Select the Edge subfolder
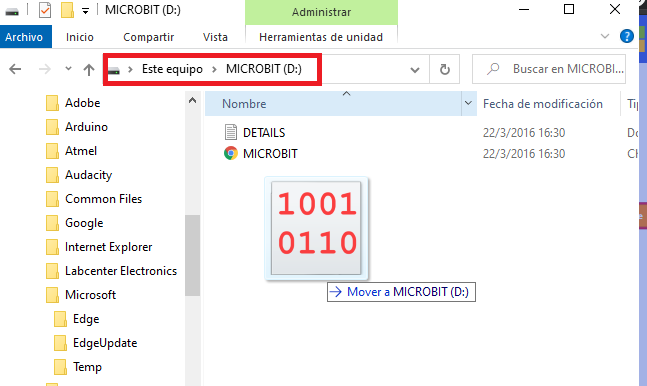 [86, 319]
